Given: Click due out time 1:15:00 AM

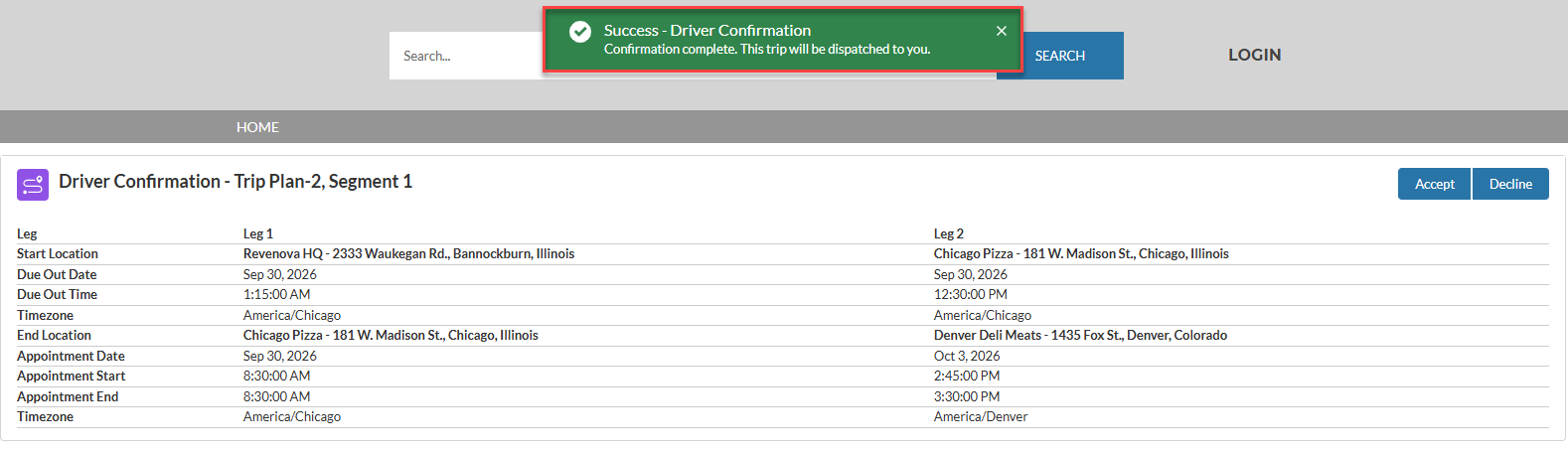Looking at the screenshot, I should (277, 295).
